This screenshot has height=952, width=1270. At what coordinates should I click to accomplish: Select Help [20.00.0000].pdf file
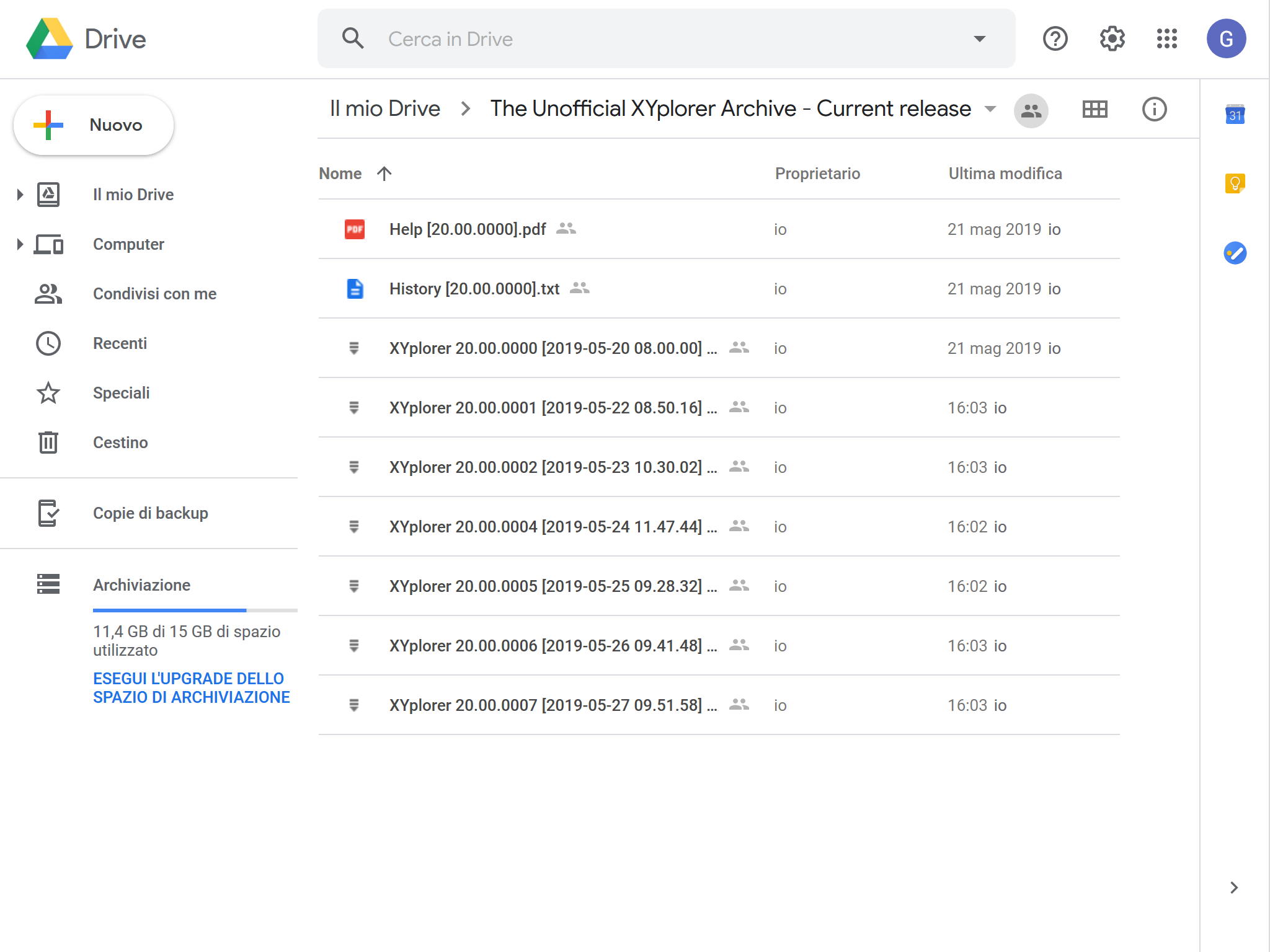[x=719, y=229]
